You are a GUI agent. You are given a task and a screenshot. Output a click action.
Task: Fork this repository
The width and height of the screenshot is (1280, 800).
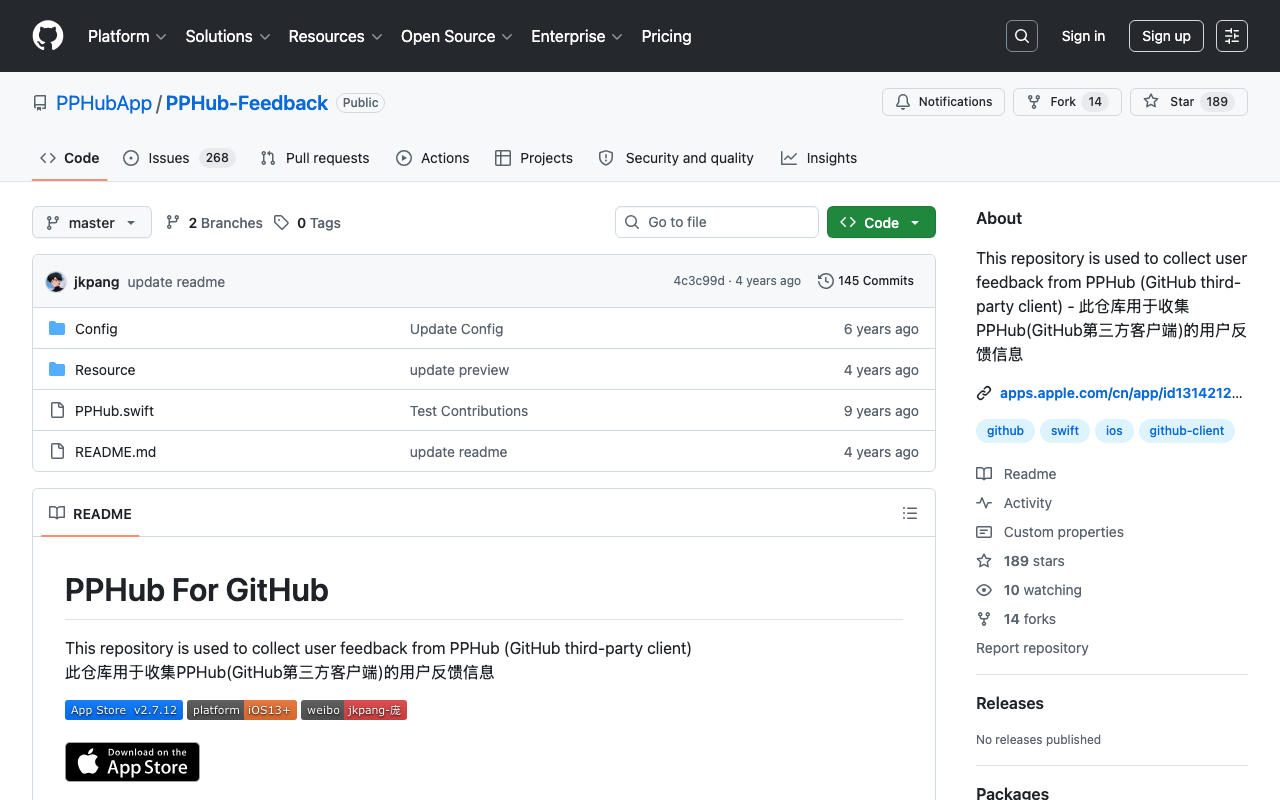click(1067, 102)
